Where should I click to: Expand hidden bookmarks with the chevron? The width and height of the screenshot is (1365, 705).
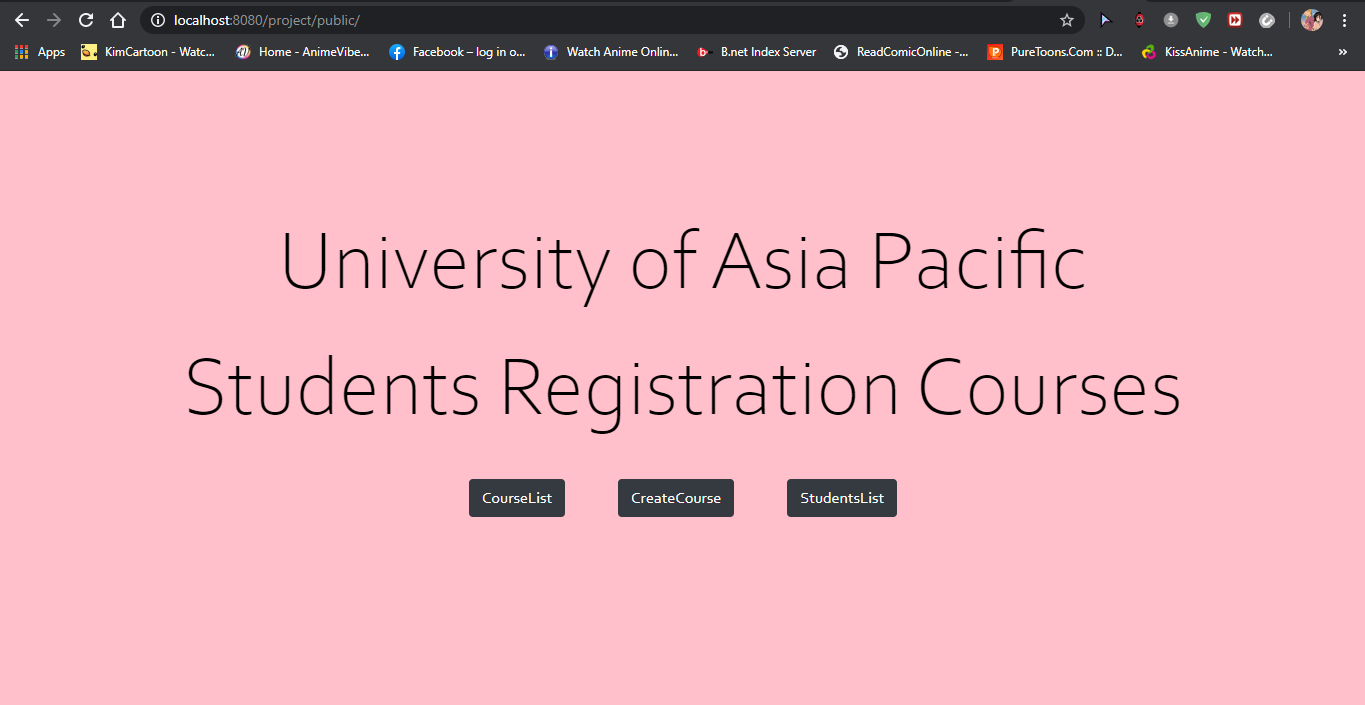tap(1344, 51)
